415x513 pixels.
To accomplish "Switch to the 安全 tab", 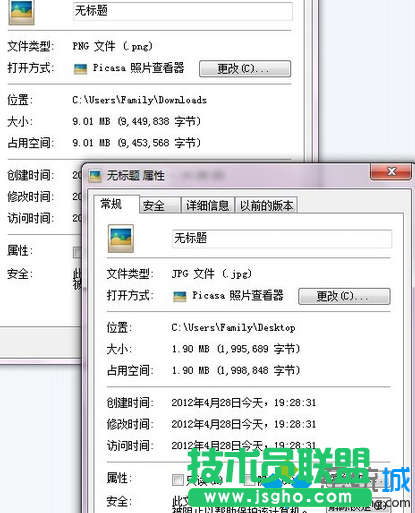I will click(160, 205).
